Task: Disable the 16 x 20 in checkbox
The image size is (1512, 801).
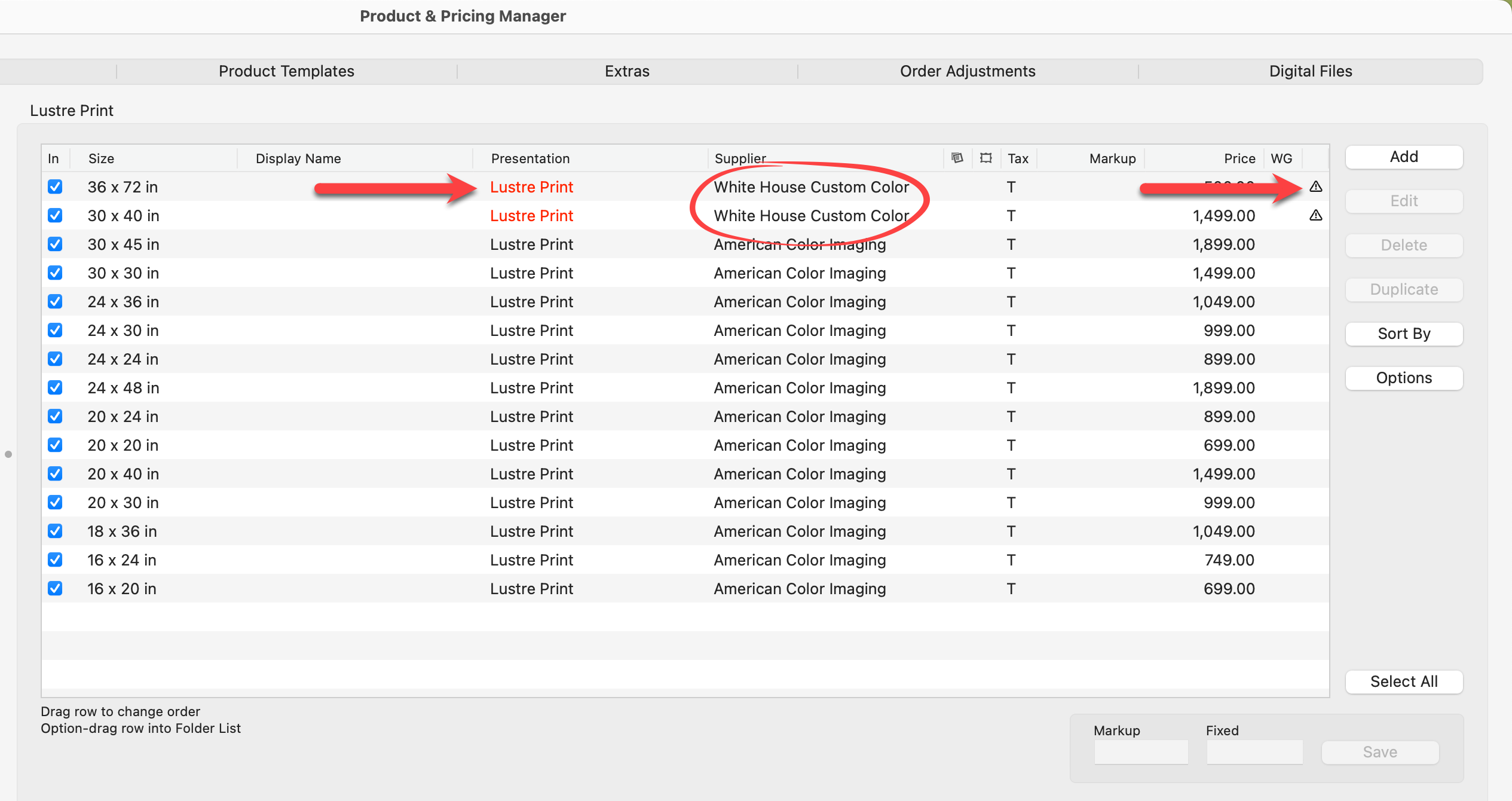Action: coord(55,588)
